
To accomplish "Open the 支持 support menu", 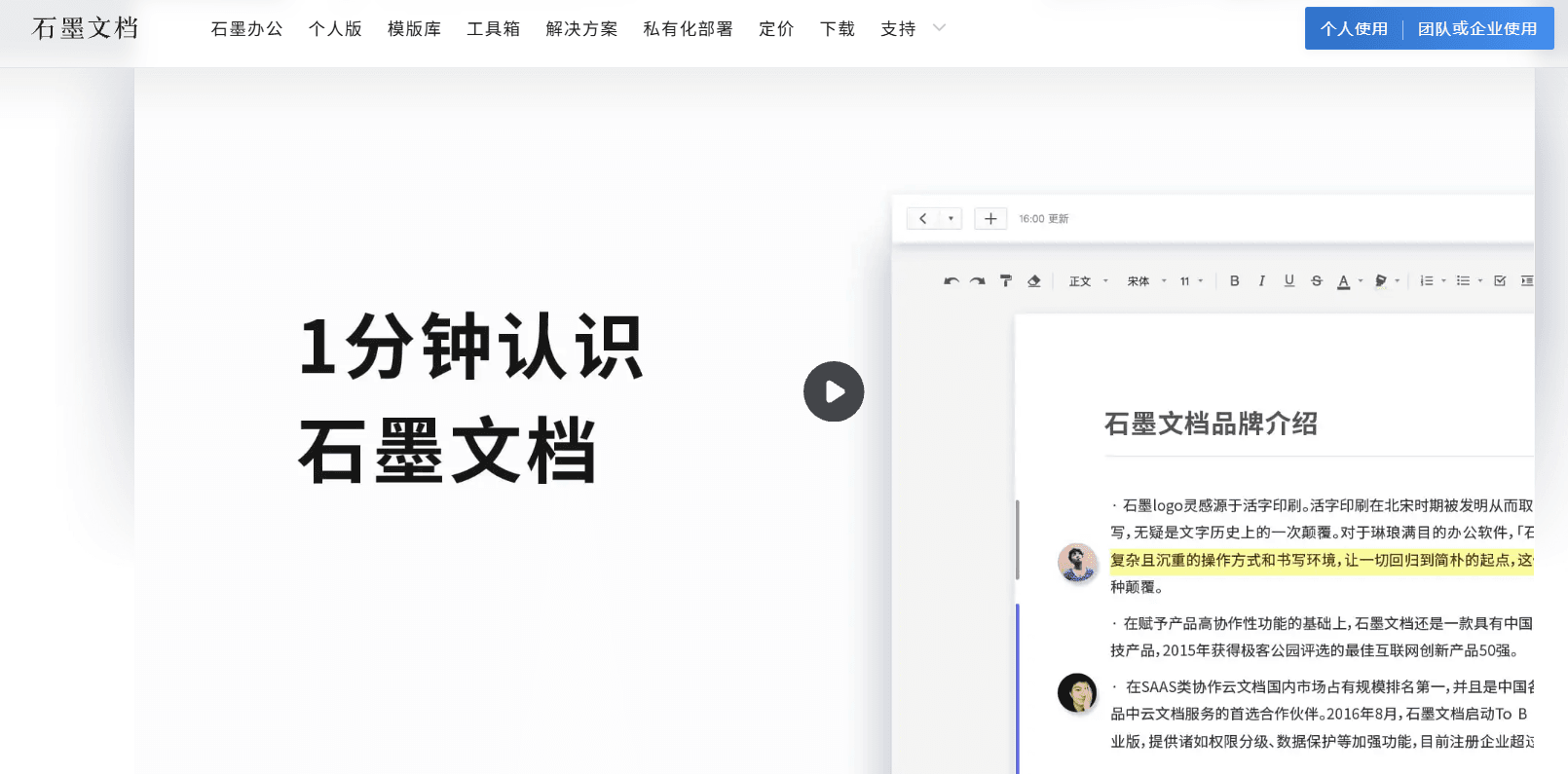I will tap(898, 29).
